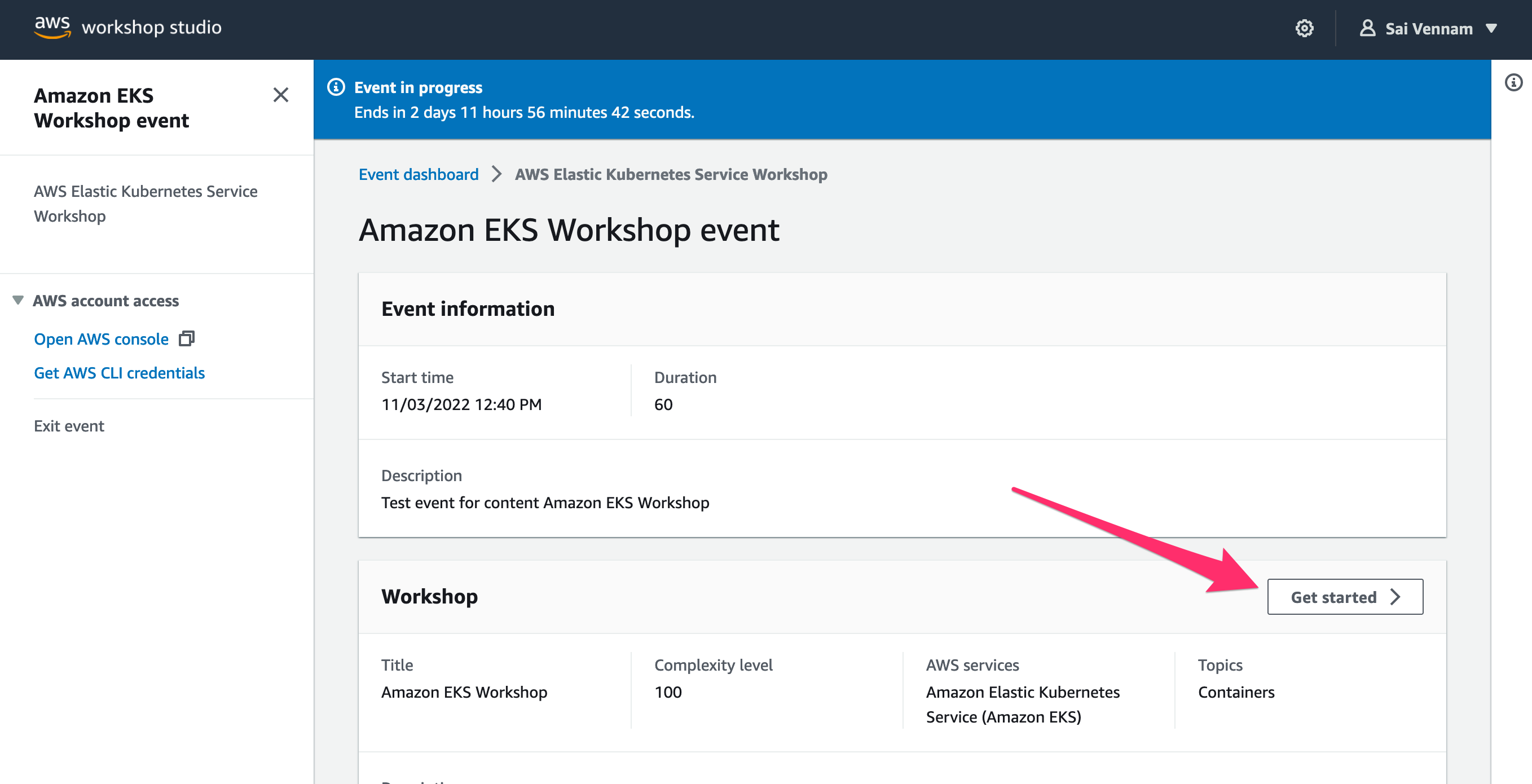Click the settings gear icon
This screenshot has height=784, width=1532.
click(1304, 28)
